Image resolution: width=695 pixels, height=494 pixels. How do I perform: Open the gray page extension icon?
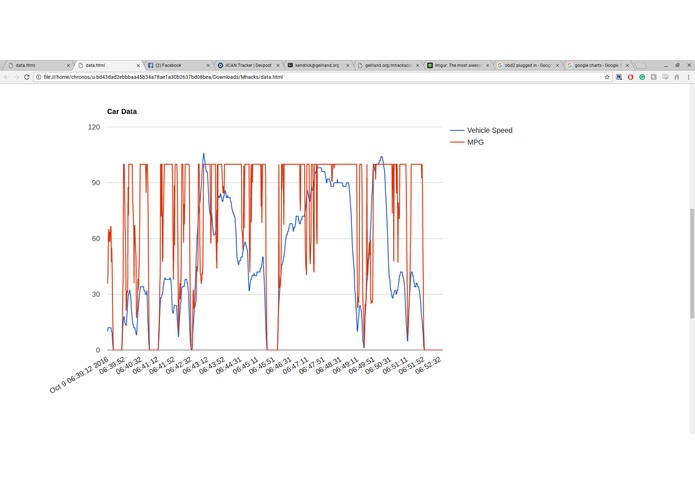point(653,77)
